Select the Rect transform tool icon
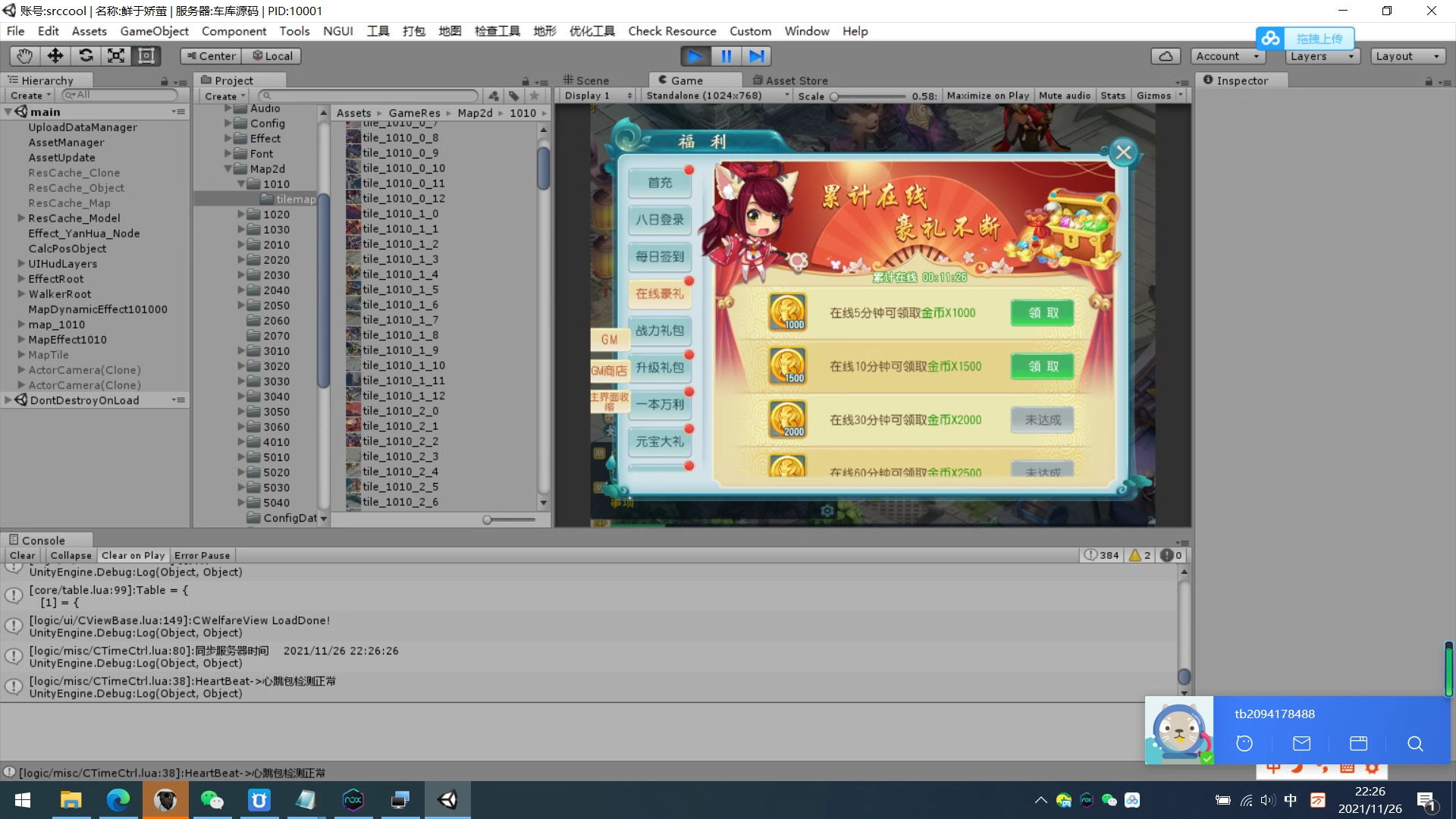 click(146, 56)
